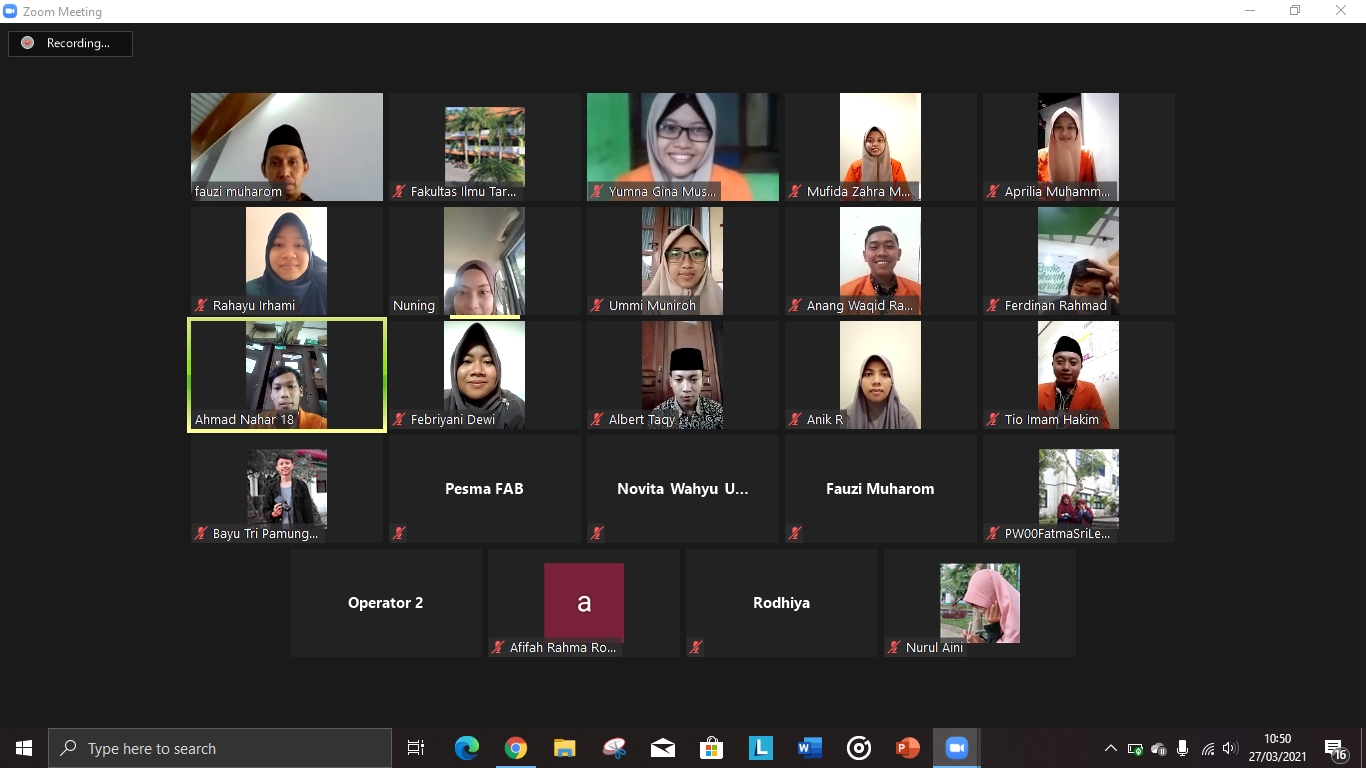Image resolution: width=1366 pixels, height=768 pixels.
Task: Open the clock and date in the taskbar
Action: coord(1277,748)
